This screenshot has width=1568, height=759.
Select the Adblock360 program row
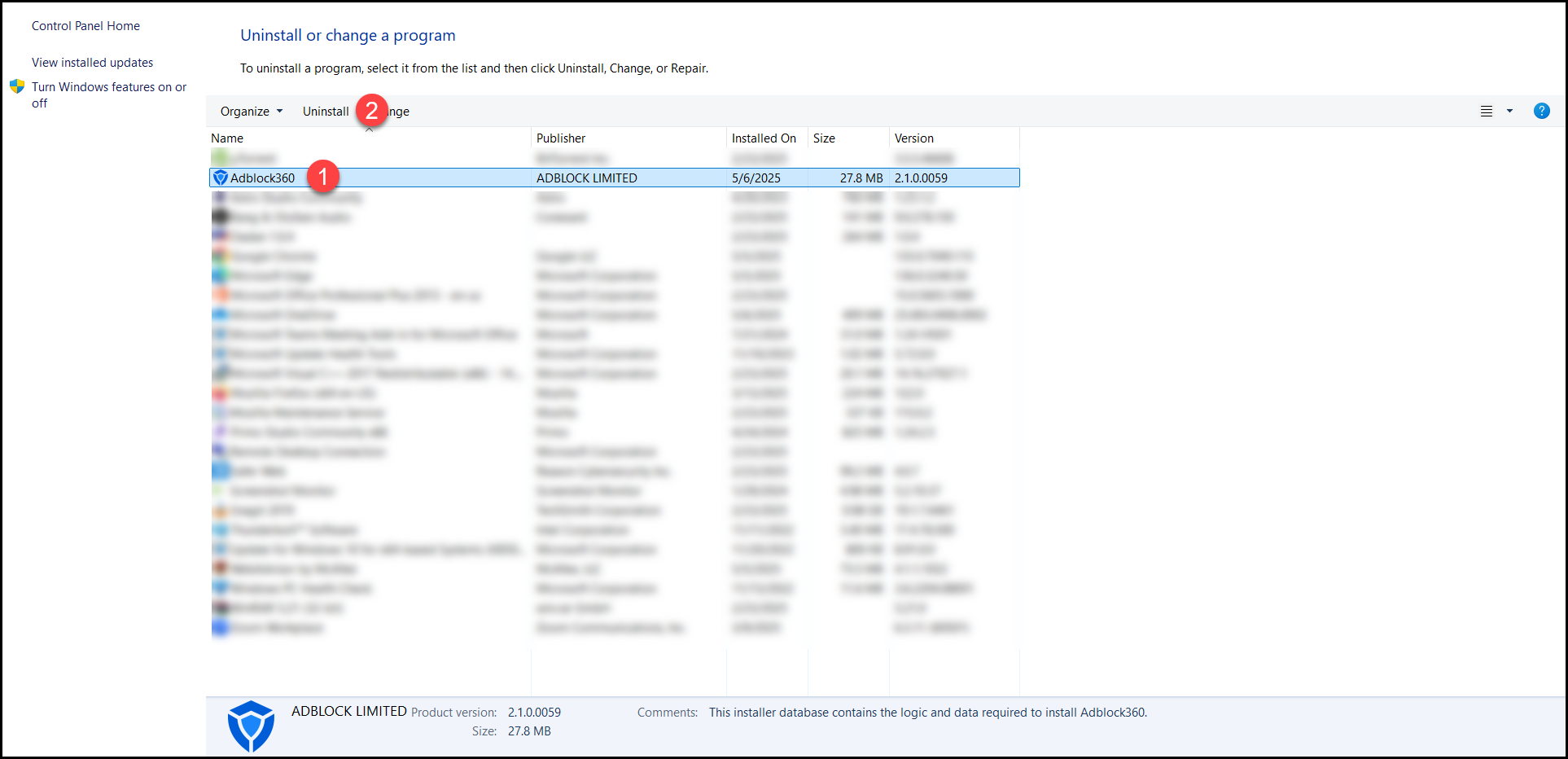[615, 178]
